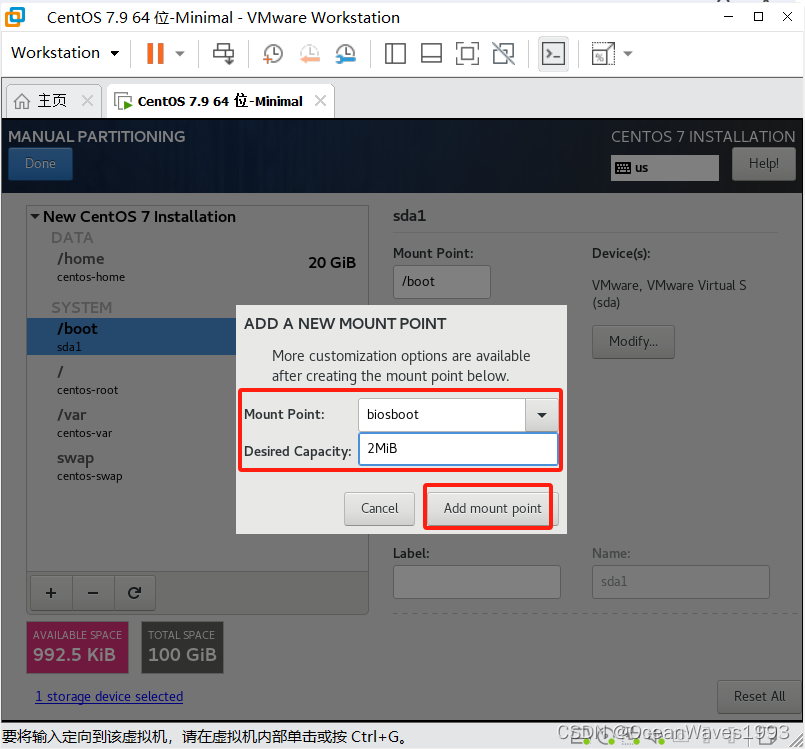Viewport: 805px width, 749px height.
Task: Click the 20 GiB size of /home
Action: [332, 263]
